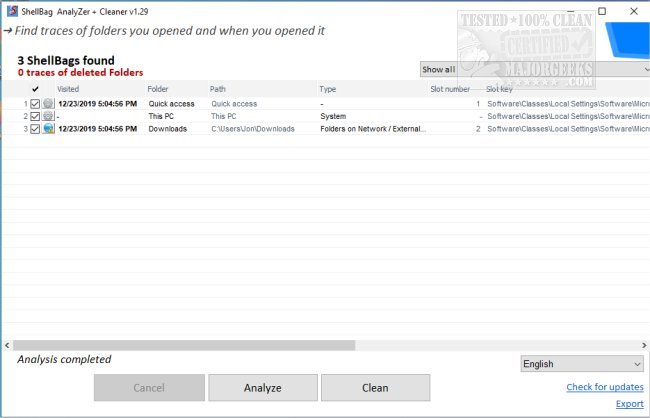650x418 pixels.
Task: Open the Show all filter dropdown
Action: tap(534, 70)
